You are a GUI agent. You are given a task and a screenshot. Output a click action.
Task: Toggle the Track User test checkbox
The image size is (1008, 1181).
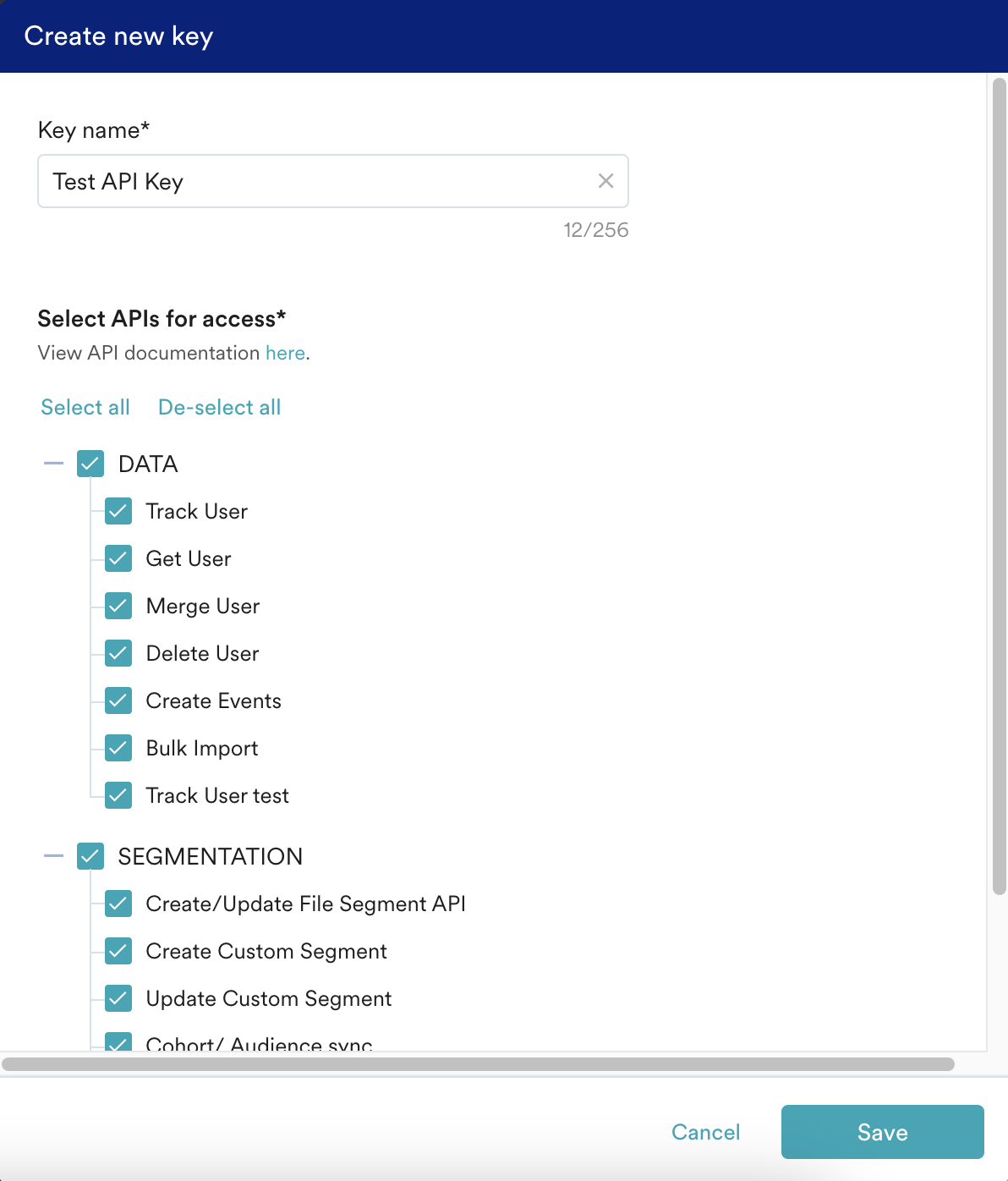click(x=118, y=795)
